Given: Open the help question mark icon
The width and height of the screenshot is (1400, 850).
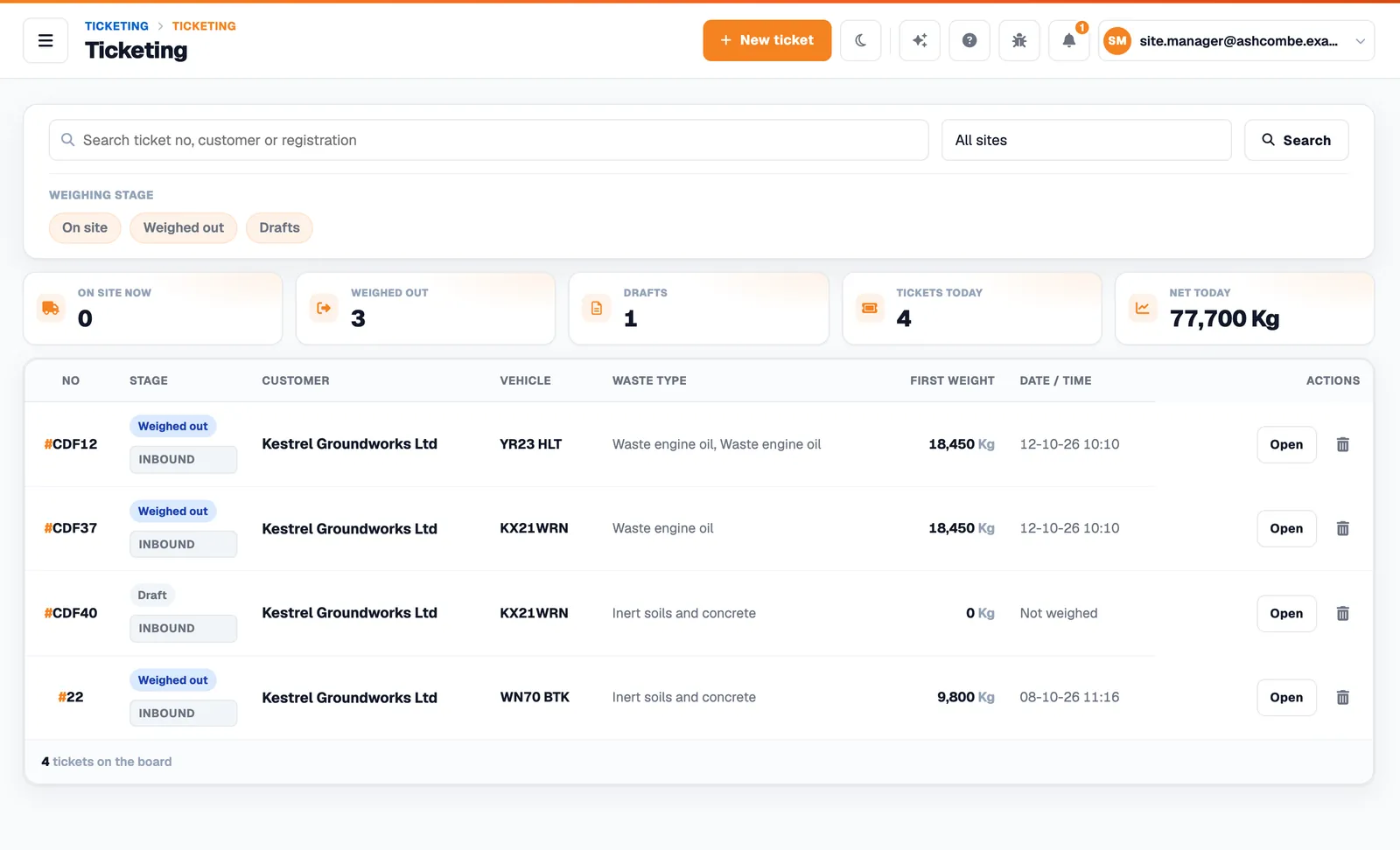Looking at the screenshot, I should point(969,40).
